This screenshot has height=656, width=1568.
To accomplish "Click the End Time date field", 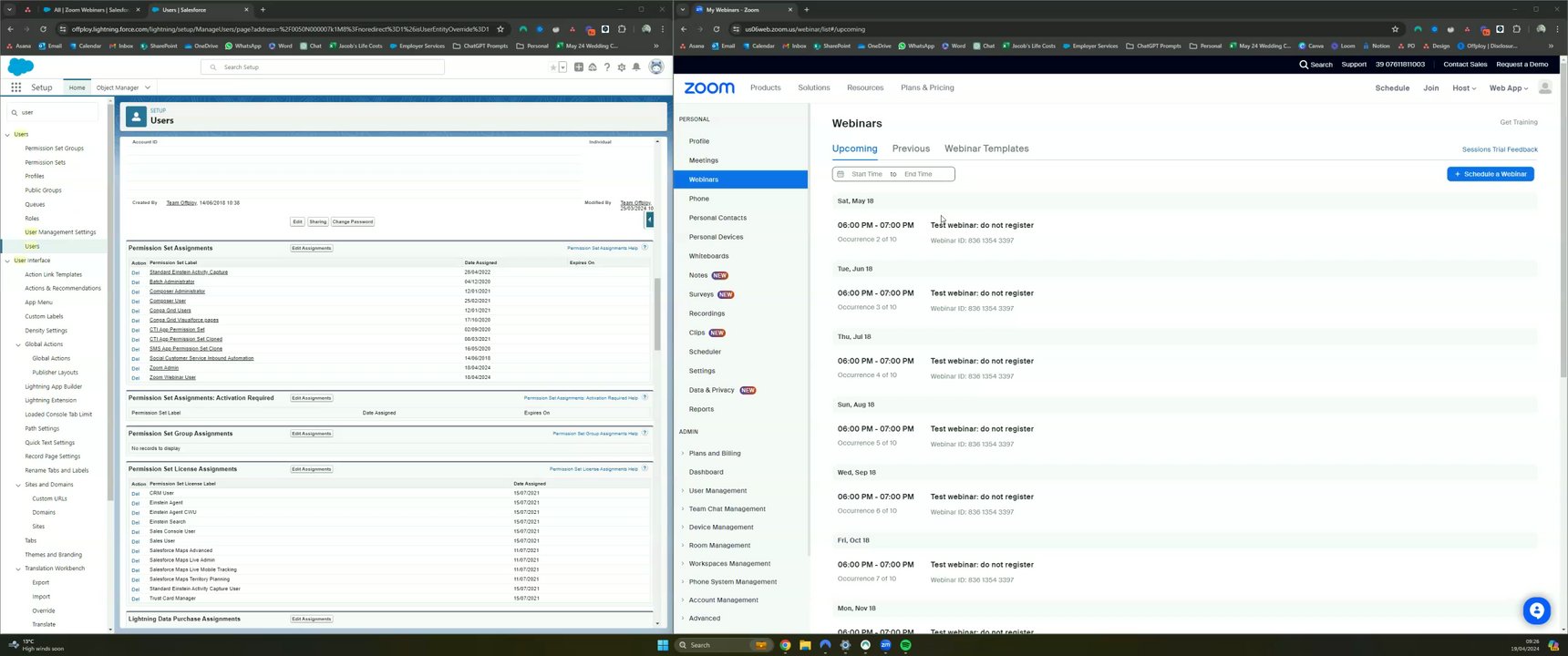I will point(919,174).
